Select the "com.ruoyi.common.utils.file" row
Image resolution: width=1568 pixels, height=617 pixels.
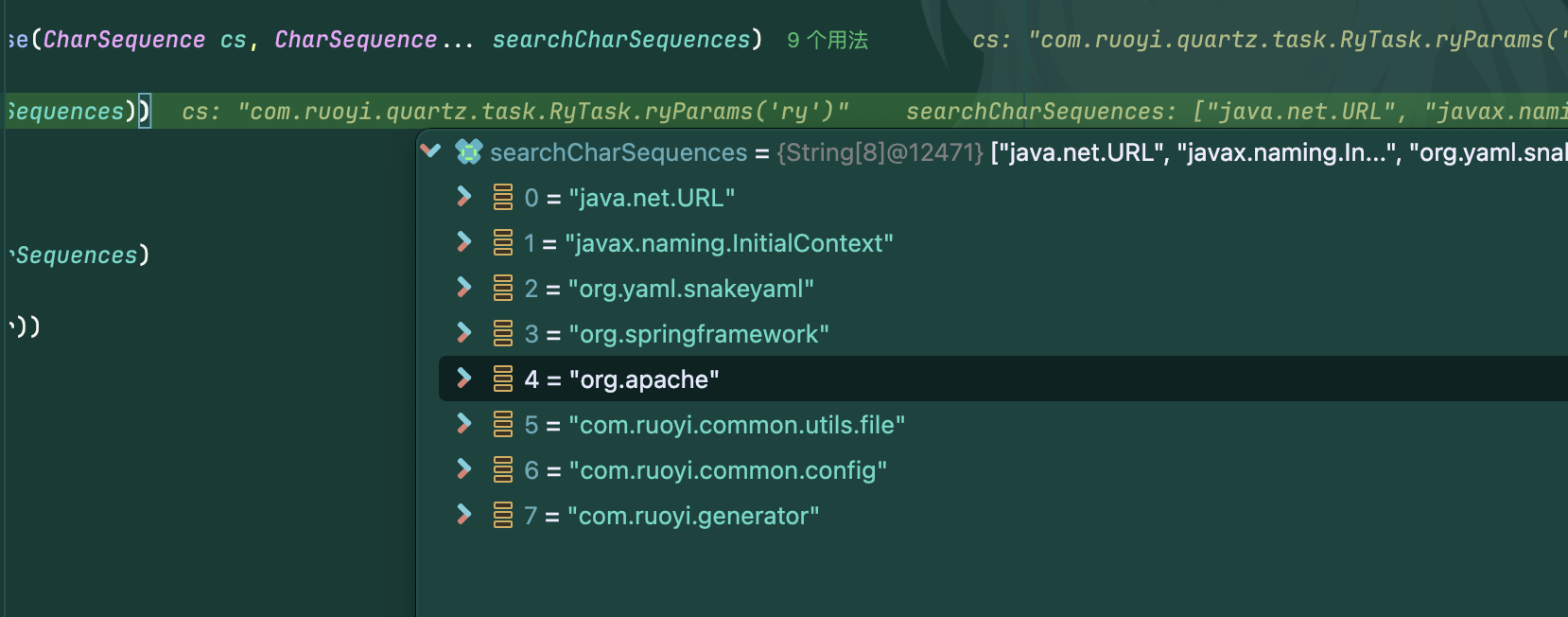pyautogui.click(x=1003, y=425)
